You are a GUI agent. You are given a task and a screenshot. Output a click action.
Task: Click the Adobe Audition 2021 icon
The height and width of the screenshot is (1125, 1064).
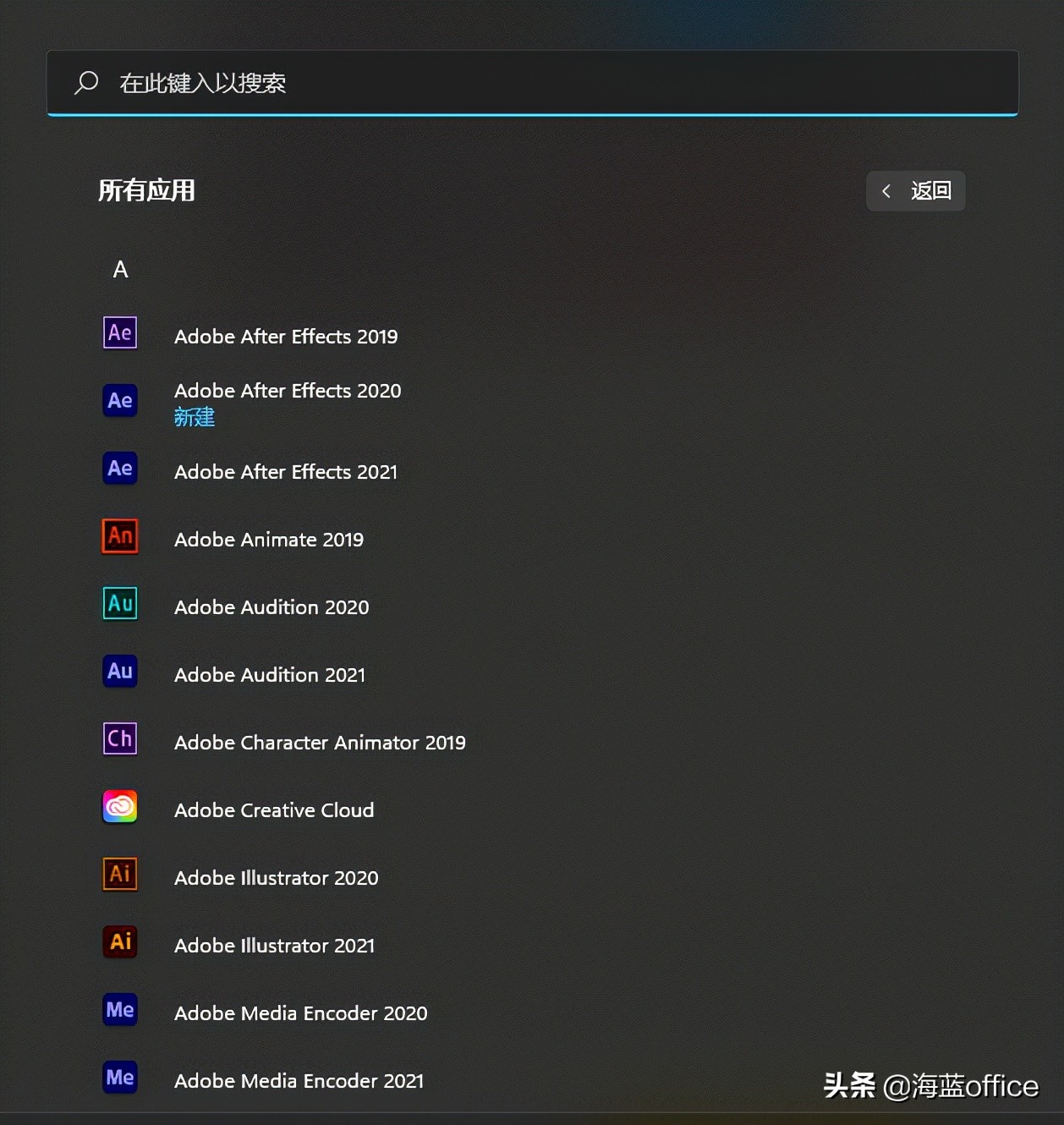(x=120, y=671)
